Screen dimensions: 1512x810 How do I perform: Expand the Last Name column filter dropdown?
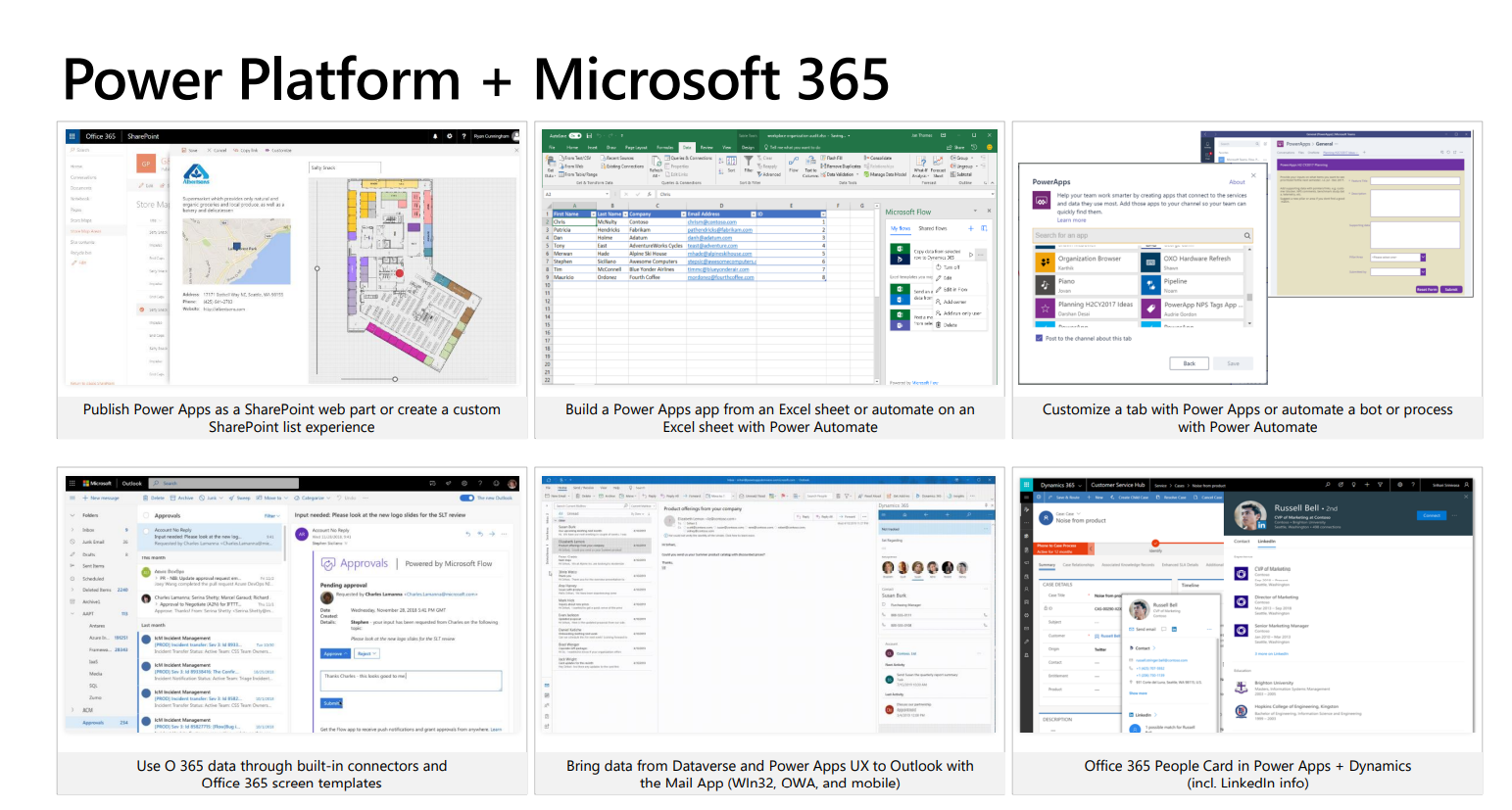tap(624, 214)
